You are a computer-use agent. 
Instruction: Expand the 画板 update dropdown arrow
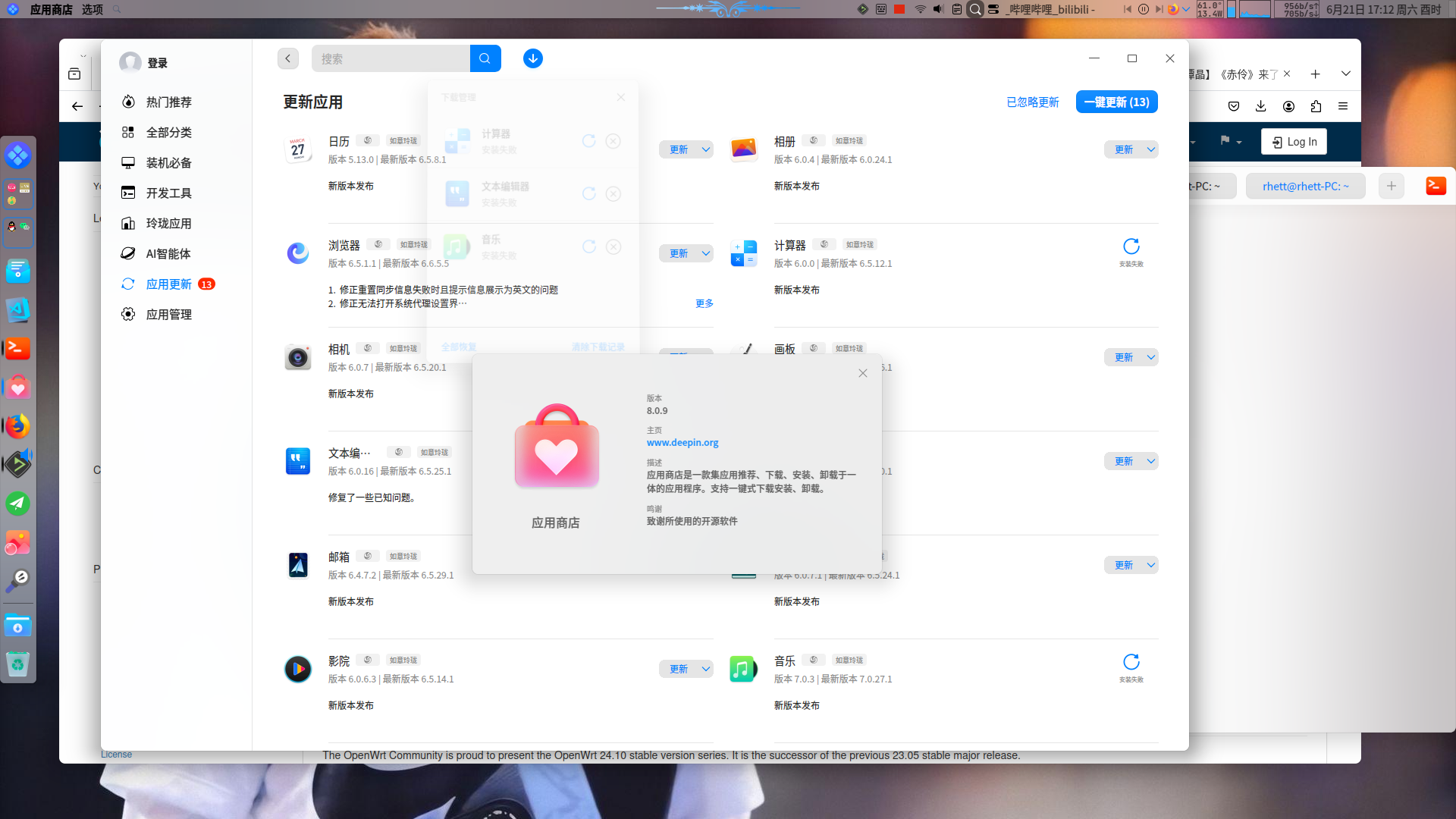(x=1151, y=357)
